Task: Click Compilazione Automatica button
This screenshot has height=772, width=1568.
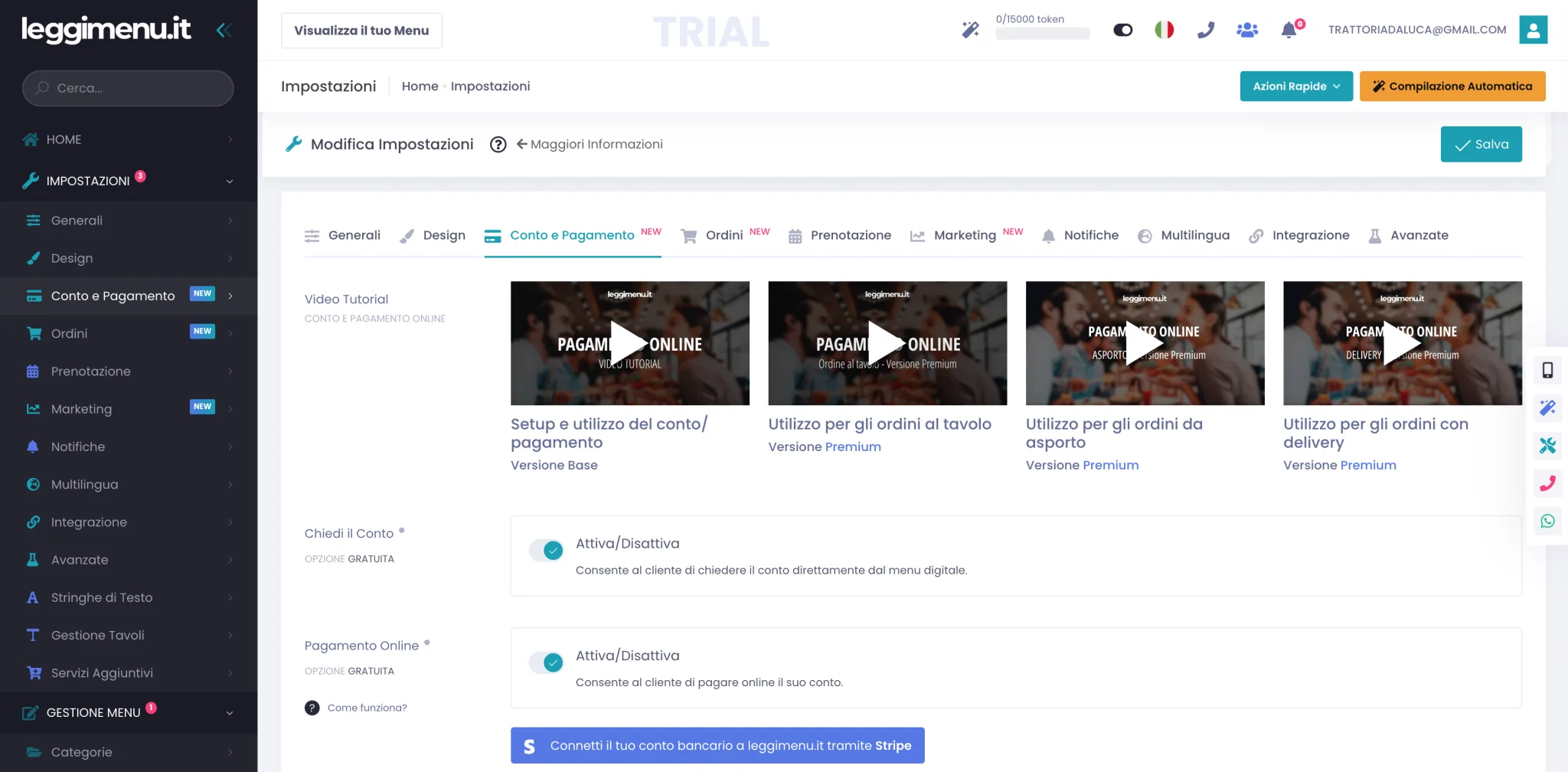Action: (1452, 87)
